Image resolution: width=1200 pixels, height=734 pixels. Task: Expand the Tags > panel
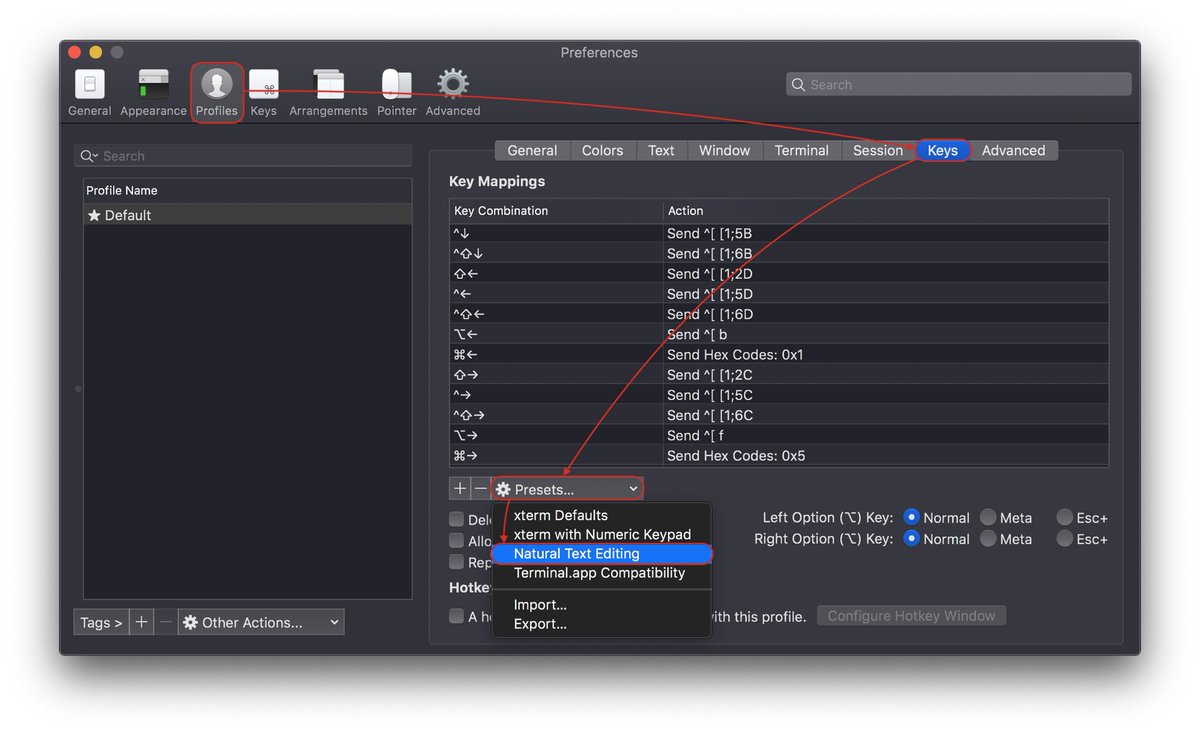[101, 622]
